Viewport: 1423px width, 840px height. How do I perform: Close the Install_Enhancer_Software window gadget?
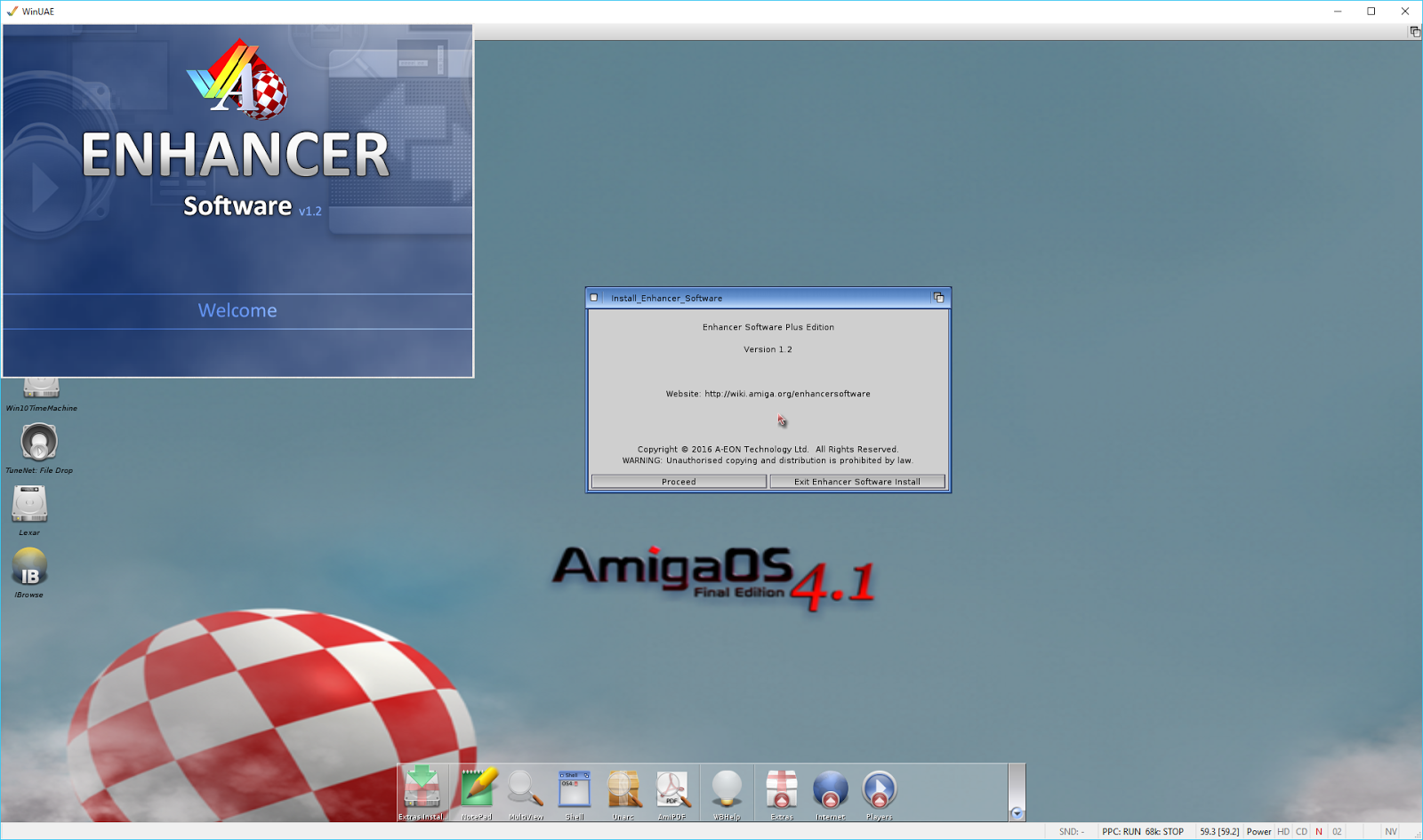tap(594, 298)
